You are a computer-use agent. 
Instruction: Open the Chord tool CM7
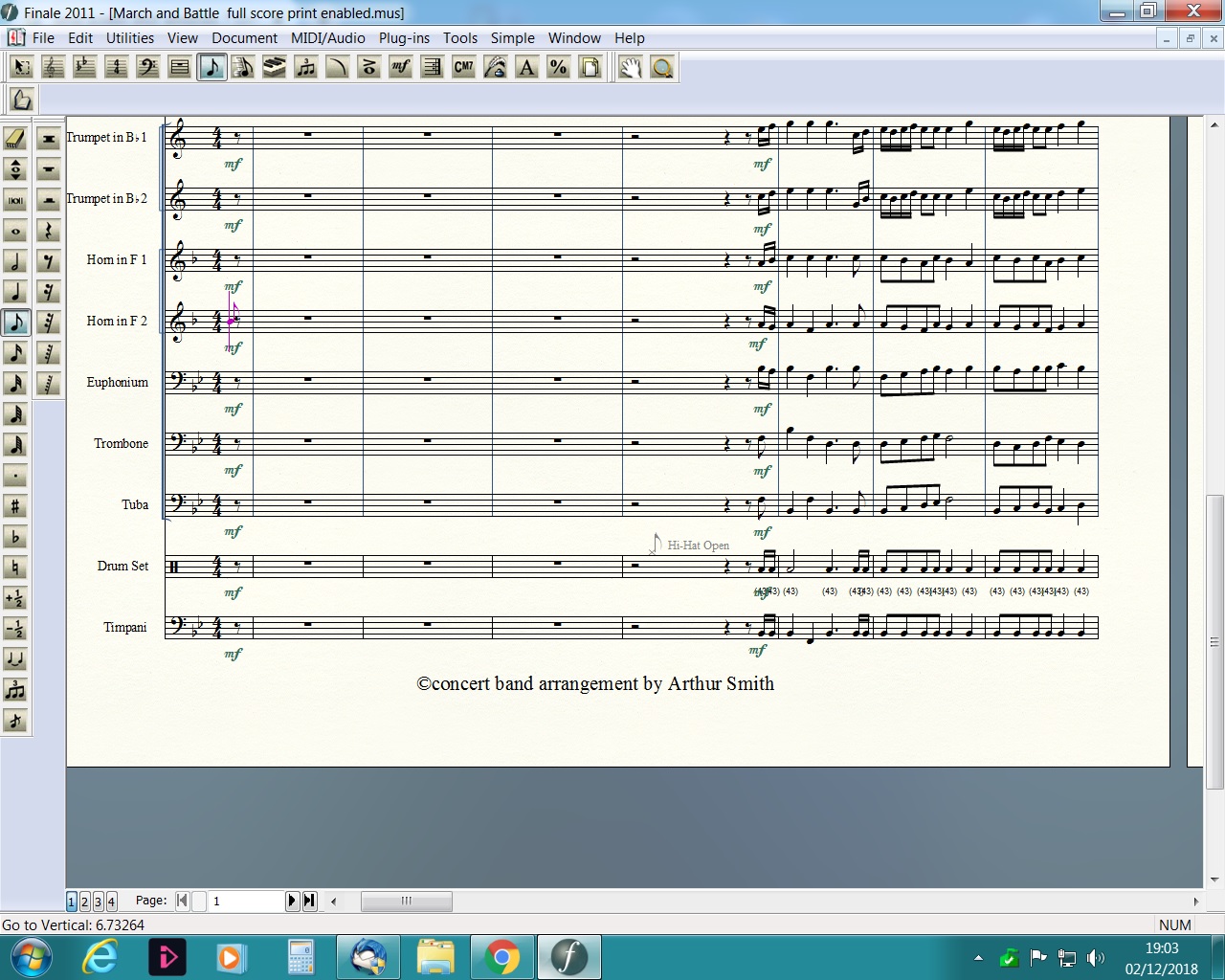coord(463,67)
